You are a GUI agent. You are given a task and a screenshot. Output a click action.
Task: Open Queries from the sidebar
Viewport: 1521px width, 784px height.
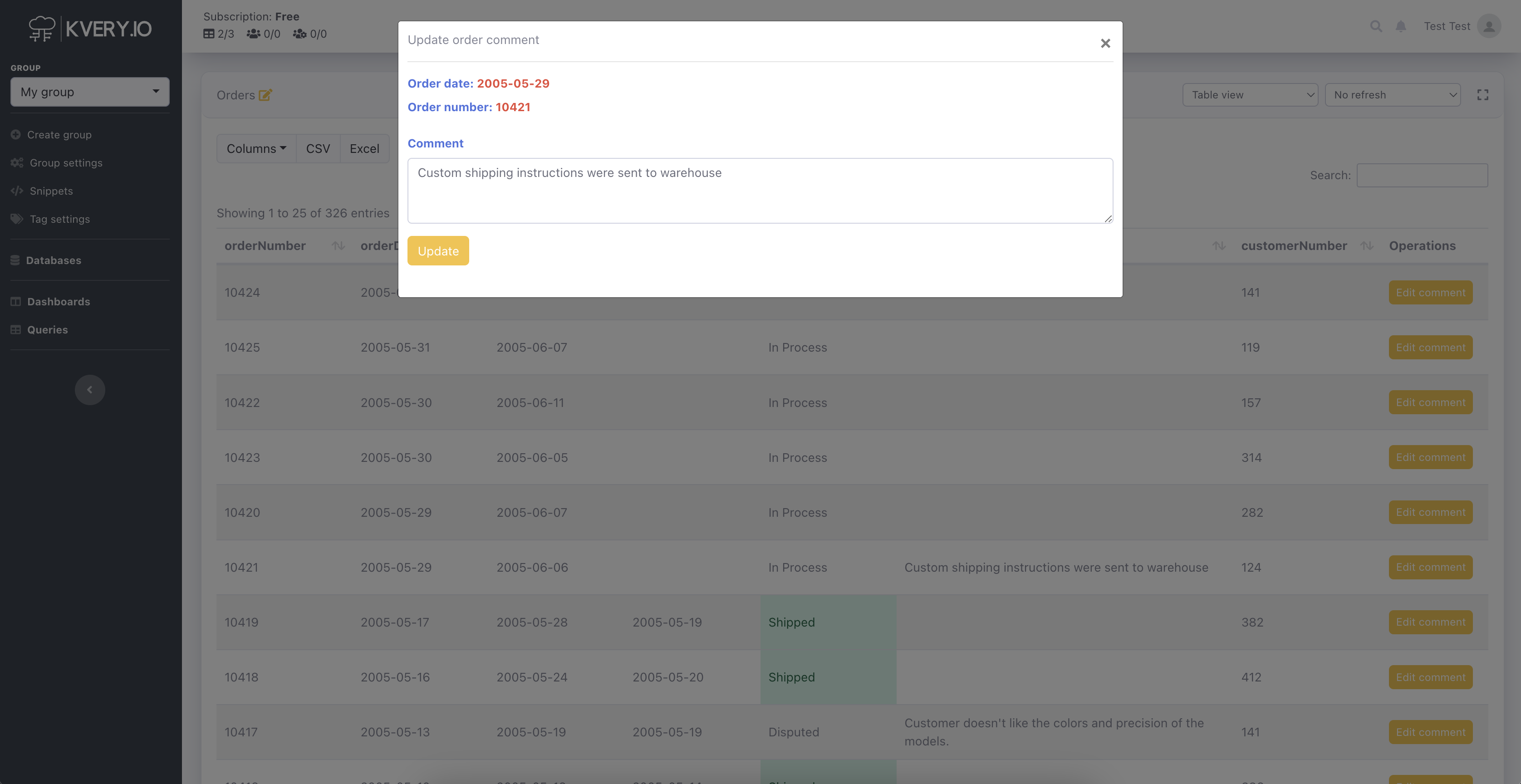point(47,330)
